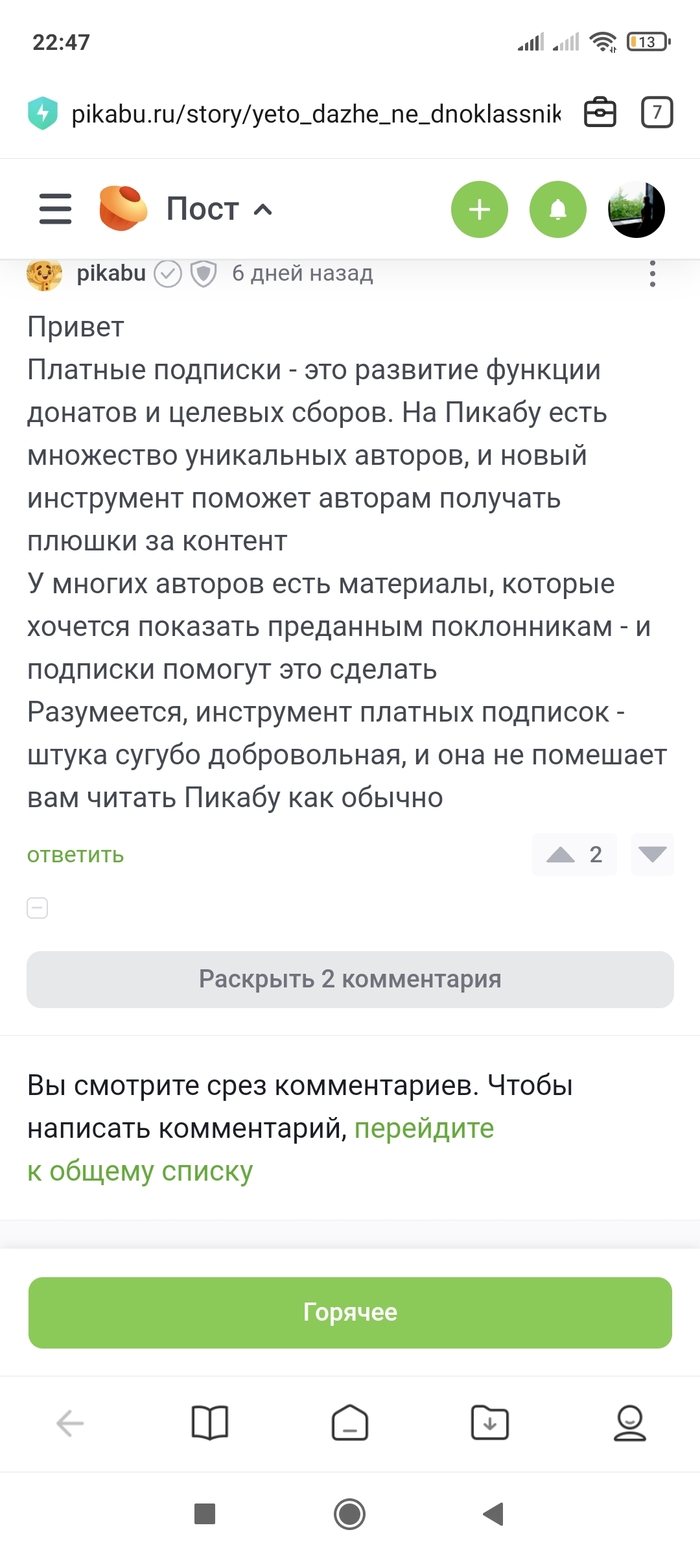Expand 'Раскрыть 2 комментария'
The image size is (700, 1556).
tap(350, 979)
